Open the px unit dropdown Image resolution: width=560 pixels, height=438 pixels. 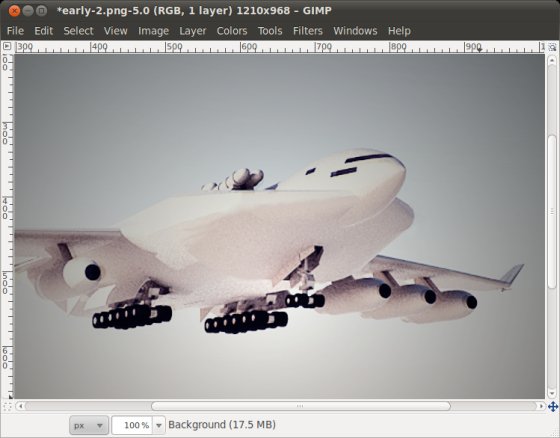[89, 425]
